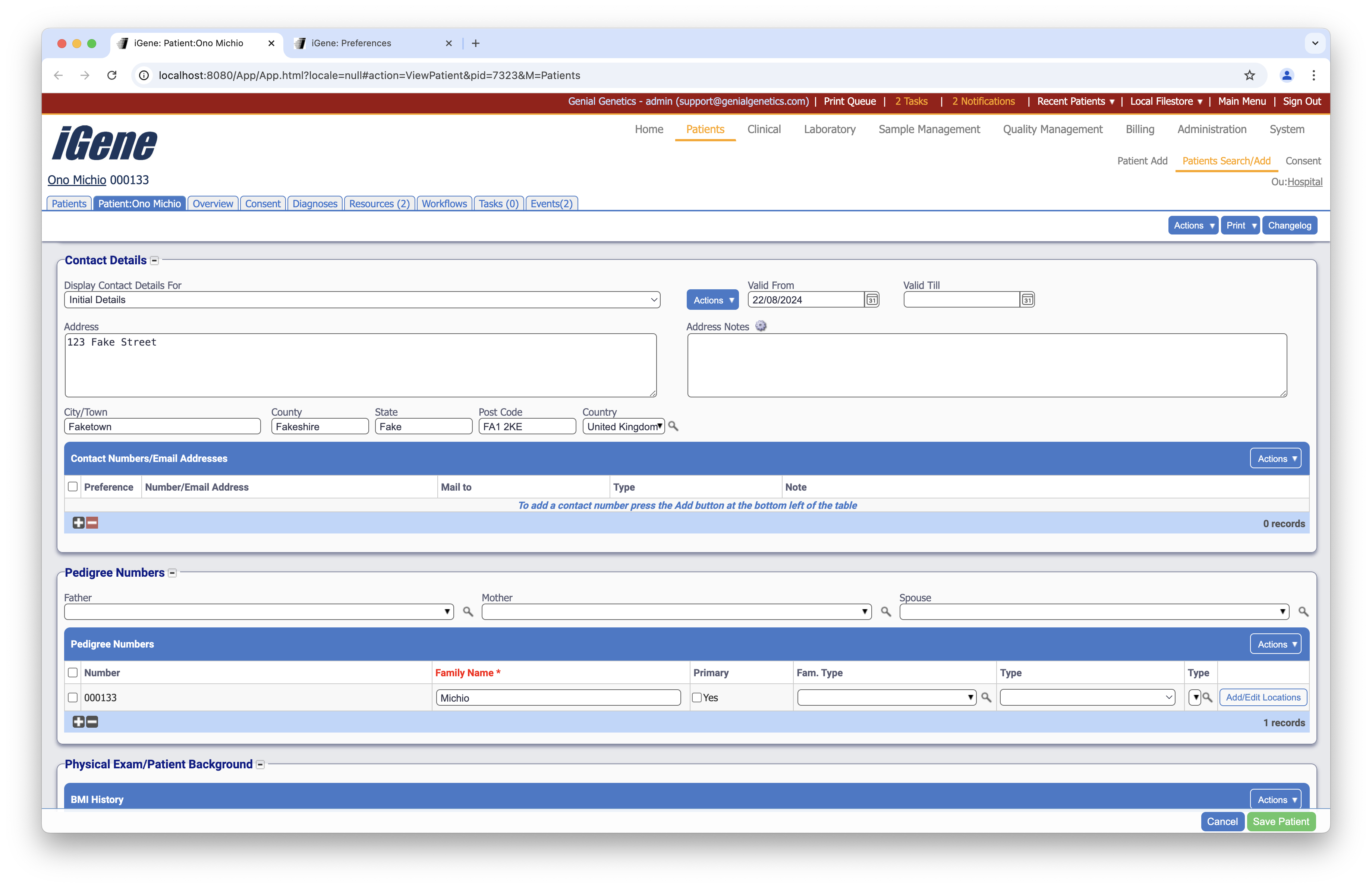This screenshot has width=1372, height=888.
Task: Click into the Post Code field
Action: click(526, 426)
